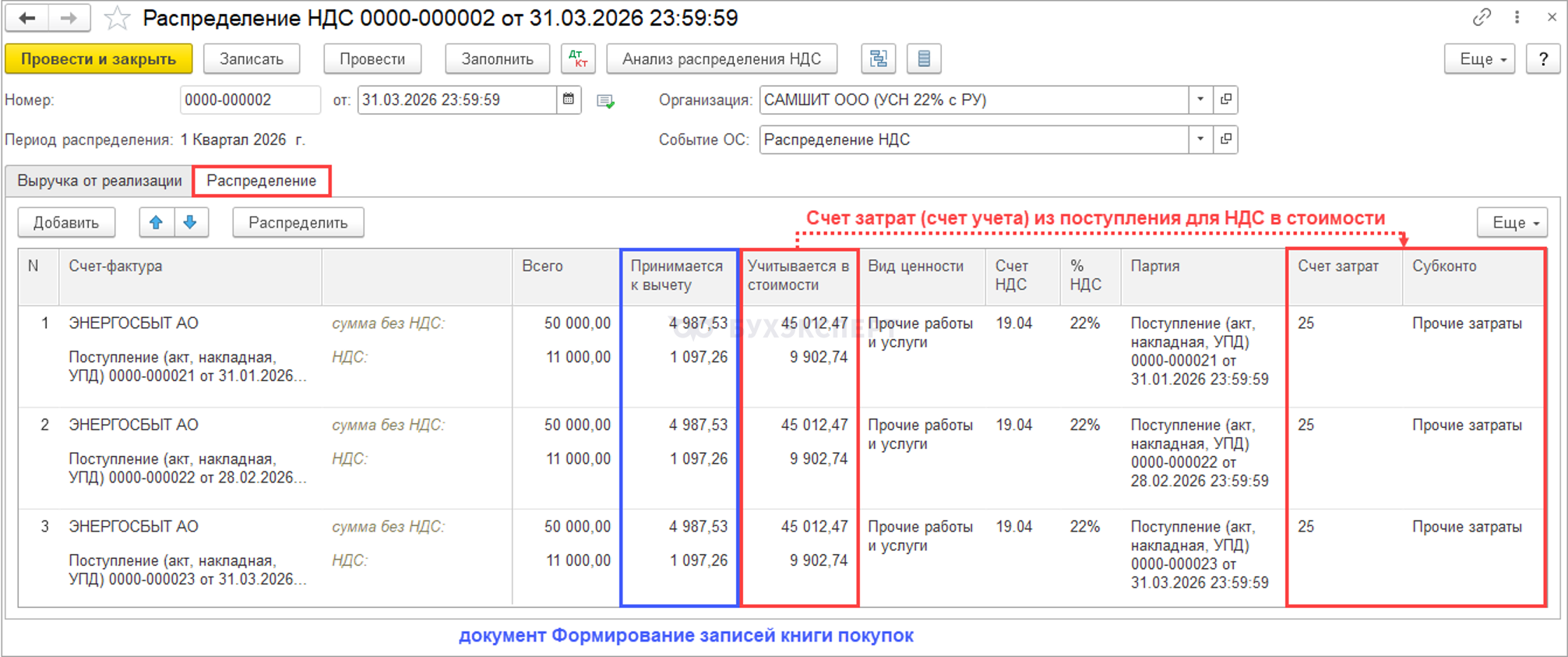Click receipt 0000-000023 от 31.03.2026 in Партия
This screenshot has width=1568, height=657.
tap(1200, 555)
